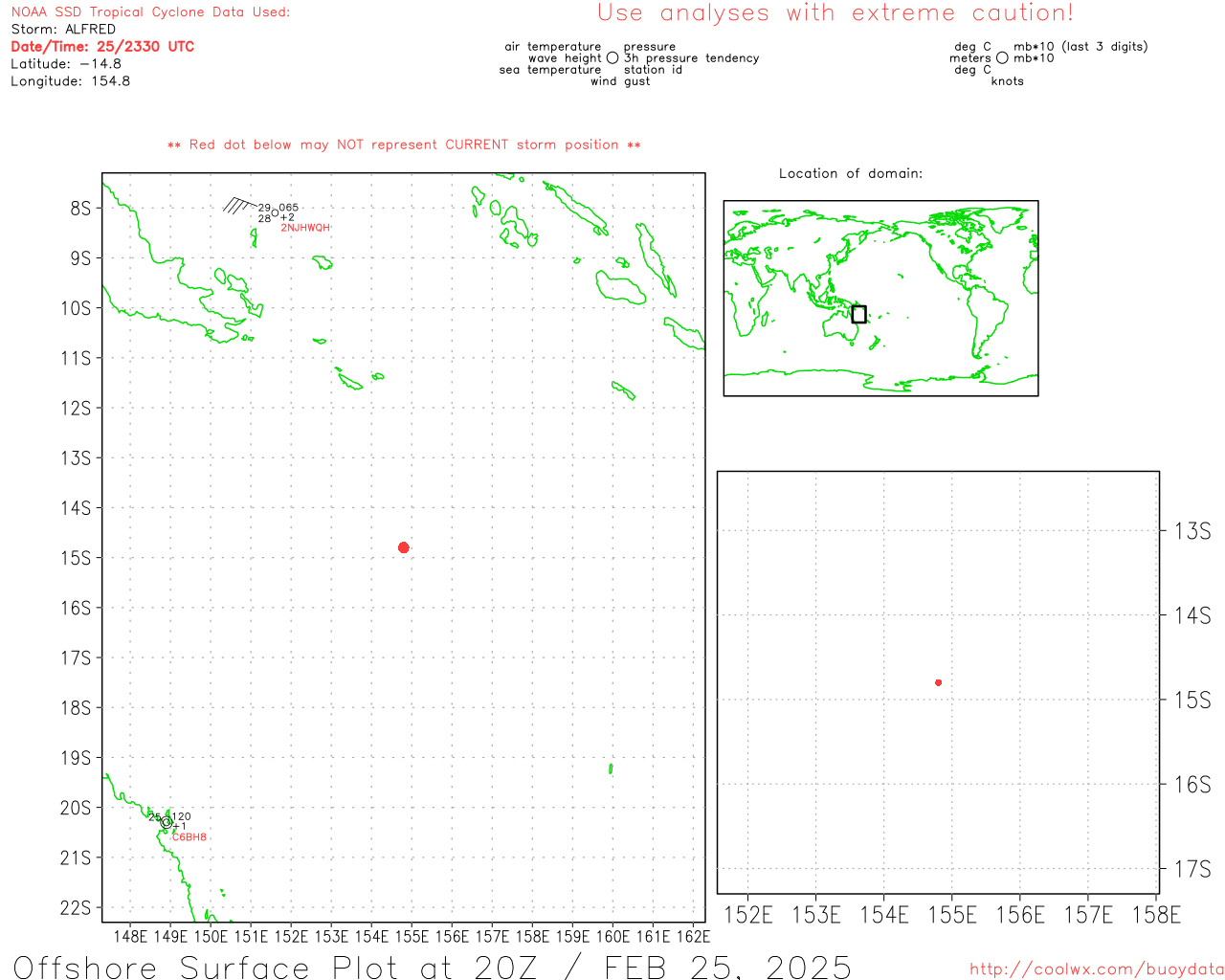Click the red dot disclaimer text above map
1225x980 pixels.
pyautogui.click(x=404, y=145)
